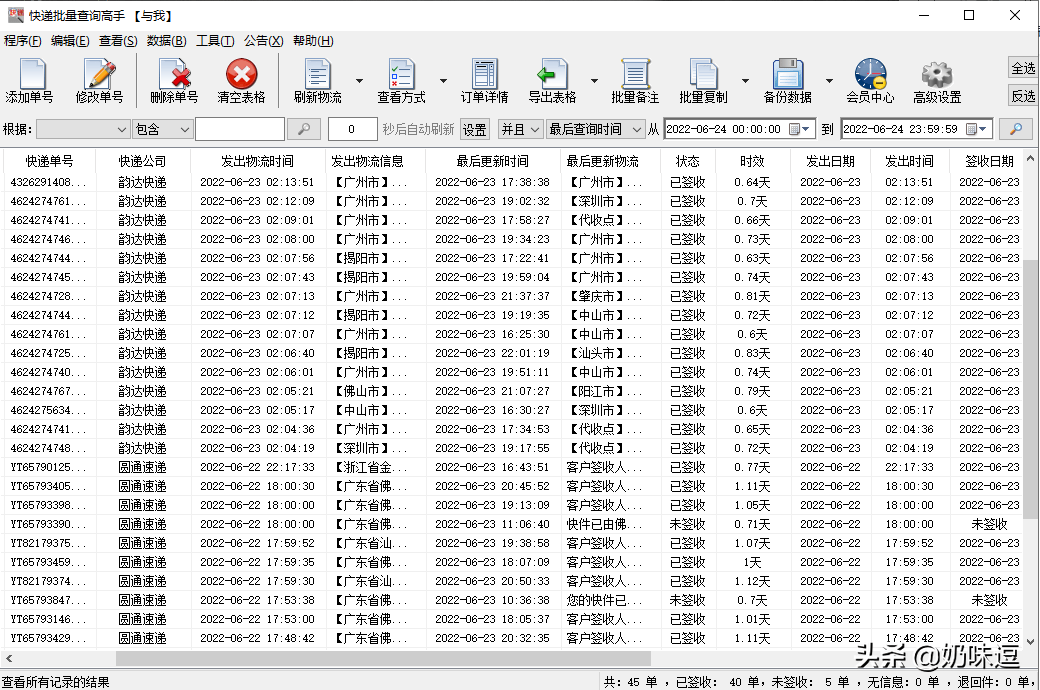Open the 工具(T) menu
Screen dimensions: 1040x690
coord(215,40)
